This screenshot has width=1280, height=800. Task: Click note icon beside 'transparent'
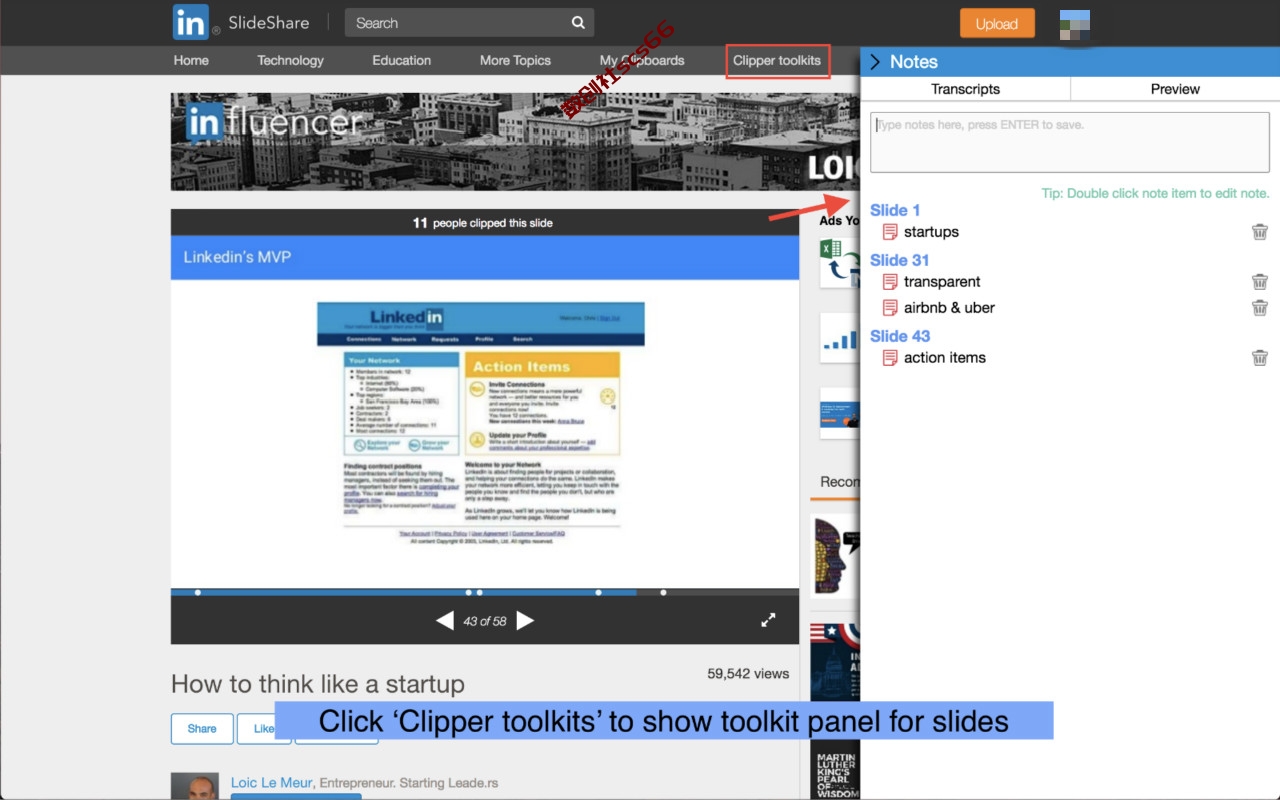(x=890, y=282)
